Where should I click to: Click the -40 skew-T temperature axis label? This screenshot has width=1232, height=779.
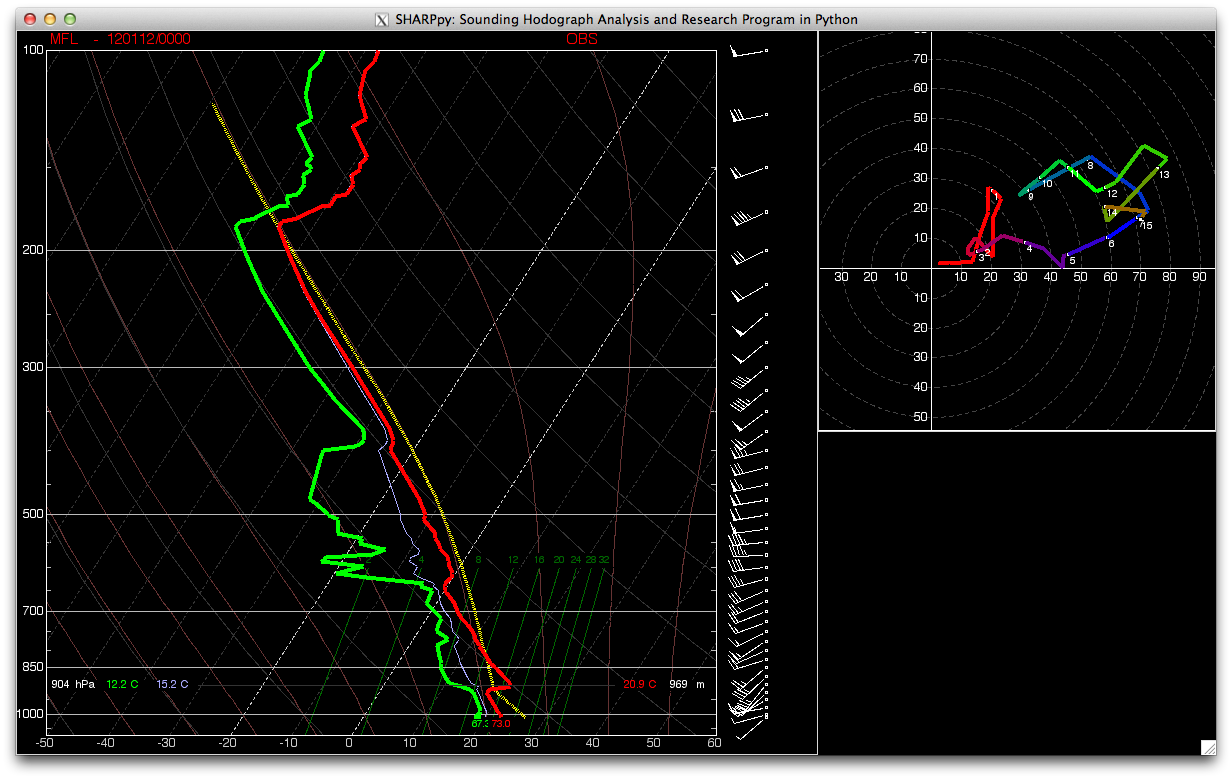tap(105, 743)
